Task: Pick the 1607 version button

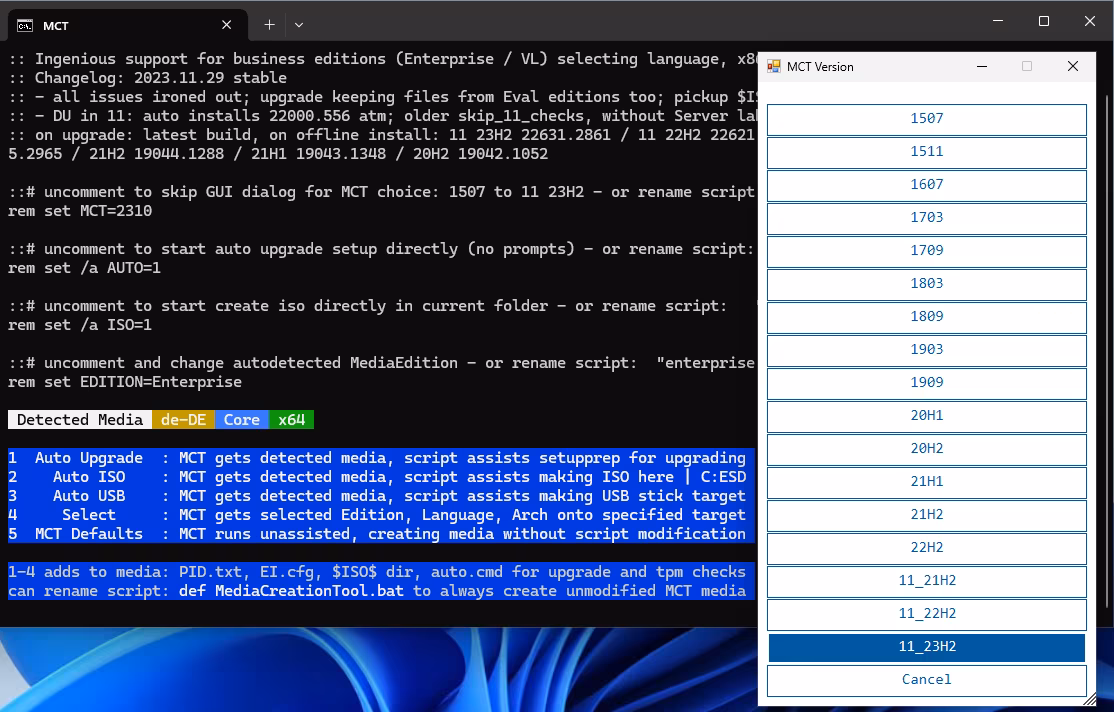Action: (x=926, y=185)
